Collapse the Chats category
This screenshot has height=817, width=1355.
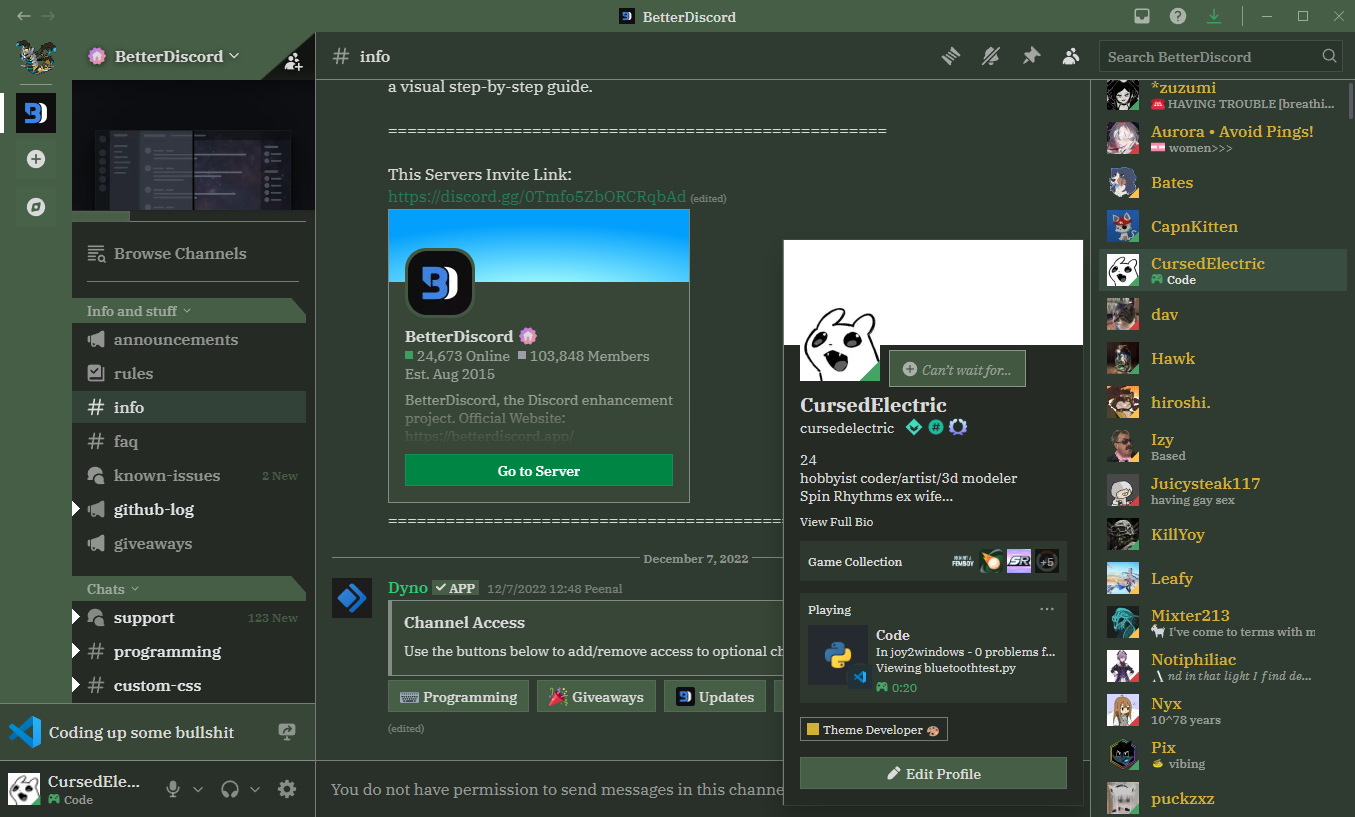113,589
